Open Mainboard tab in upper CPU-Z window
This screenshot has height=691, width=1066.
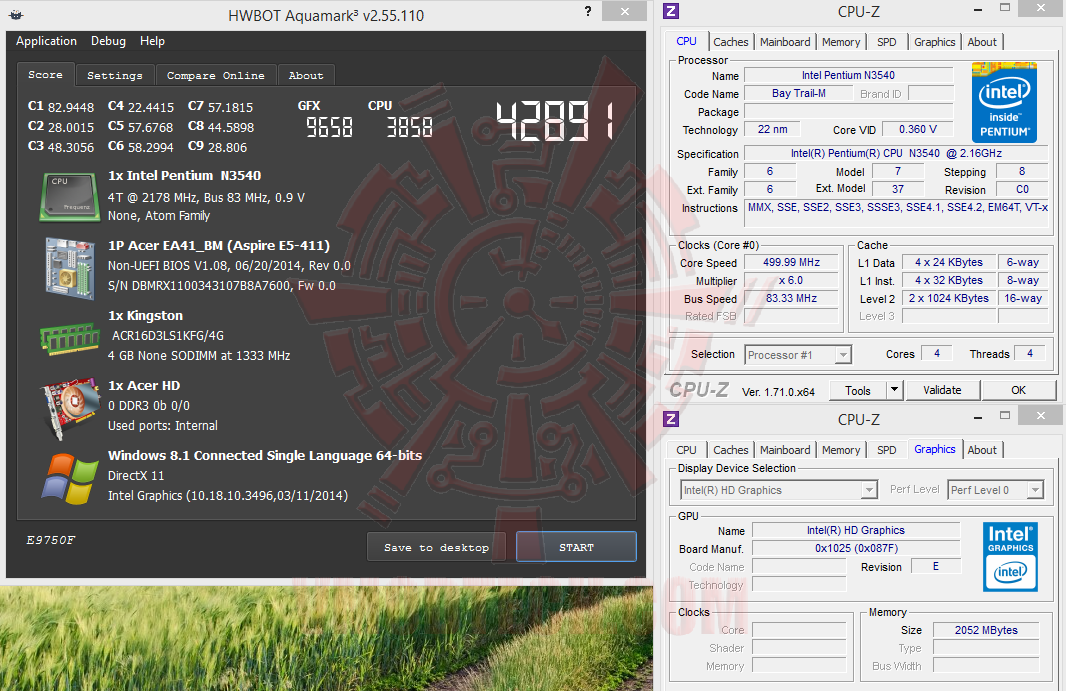pyautogui.click(x=785, y=42)
